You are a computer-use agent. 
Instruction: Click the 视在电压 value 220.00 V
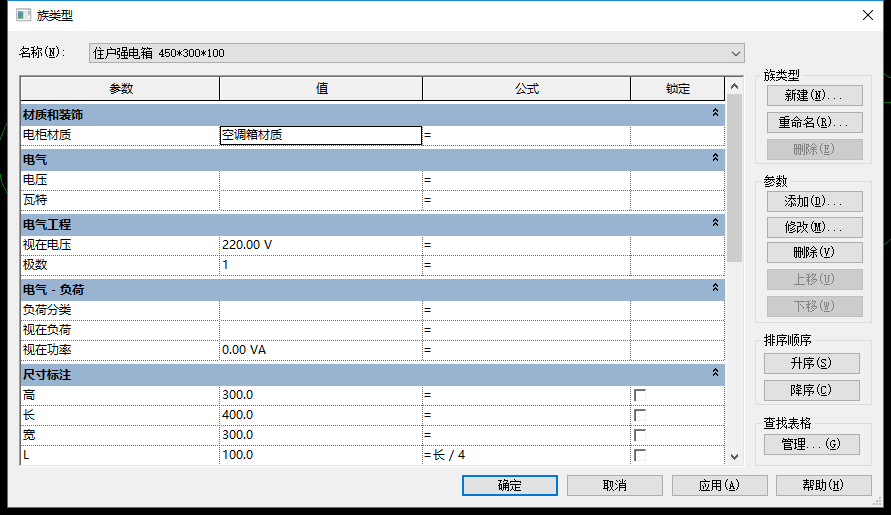[320, 245]
